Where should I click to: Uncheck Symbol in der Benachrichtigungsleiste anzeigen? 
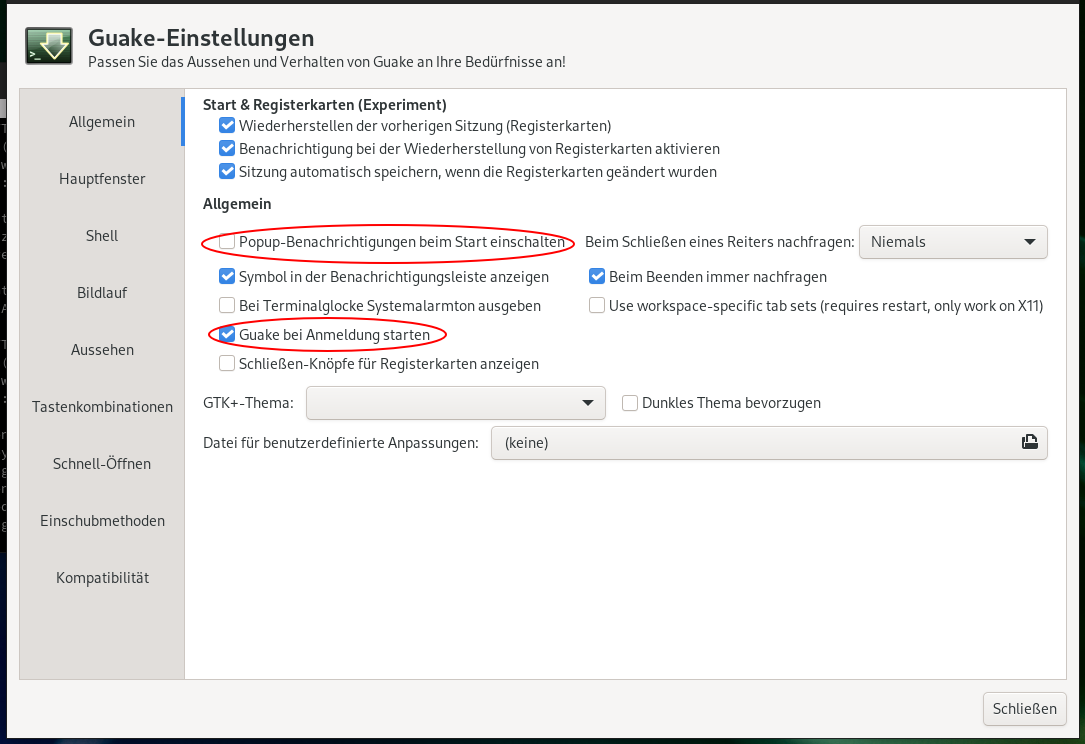(x=227, y=277)
